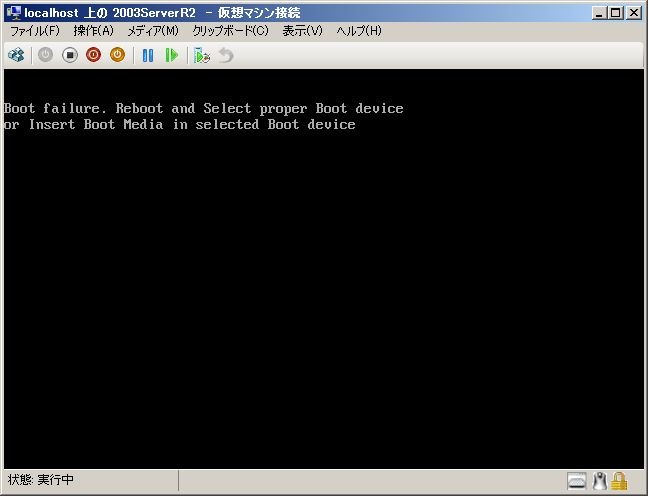Pause the virtual machine
The height and width of the screenshot is (496, 648).
[148, 55]
